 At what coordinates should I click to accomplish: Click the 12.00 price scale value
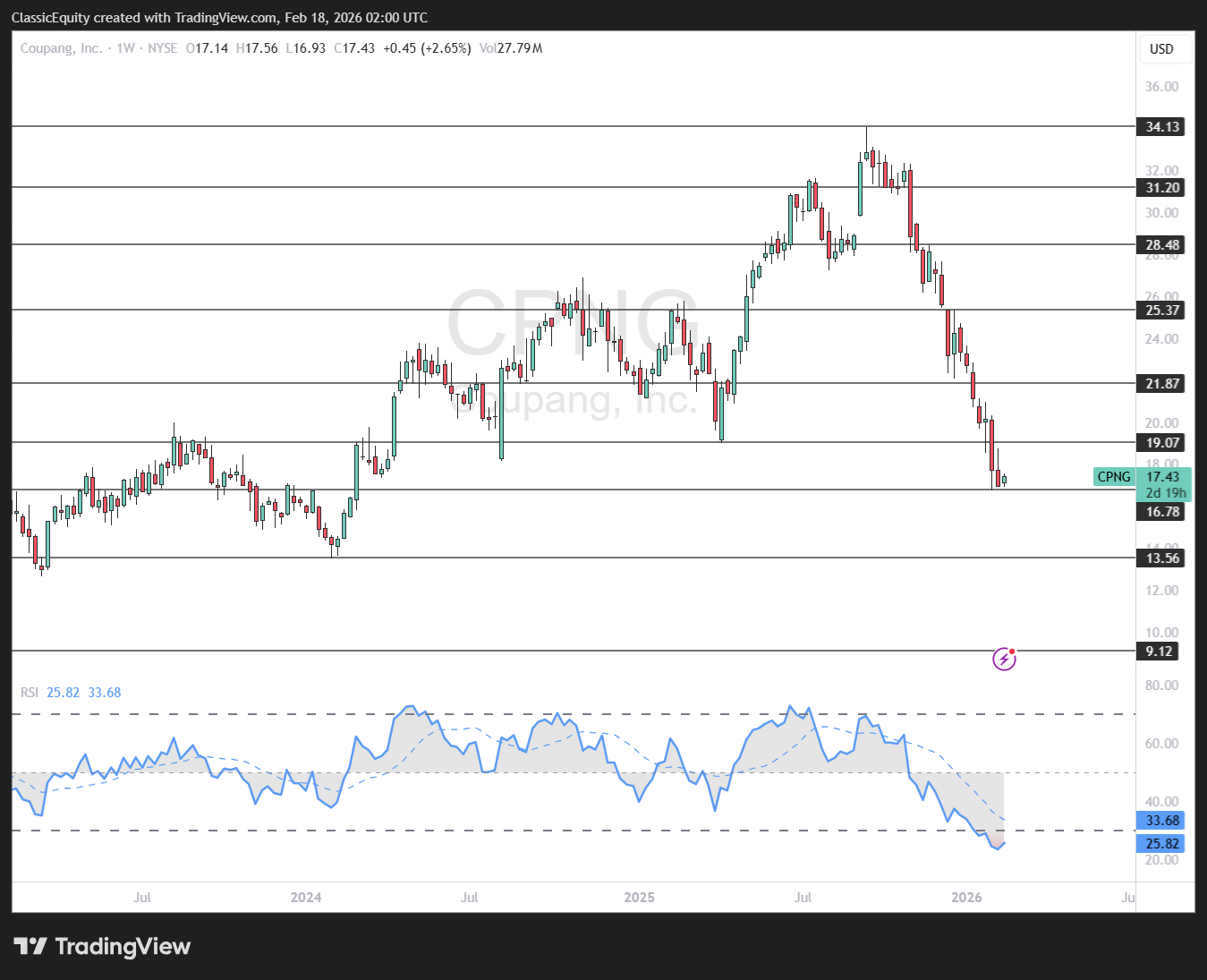[1162, 591]
